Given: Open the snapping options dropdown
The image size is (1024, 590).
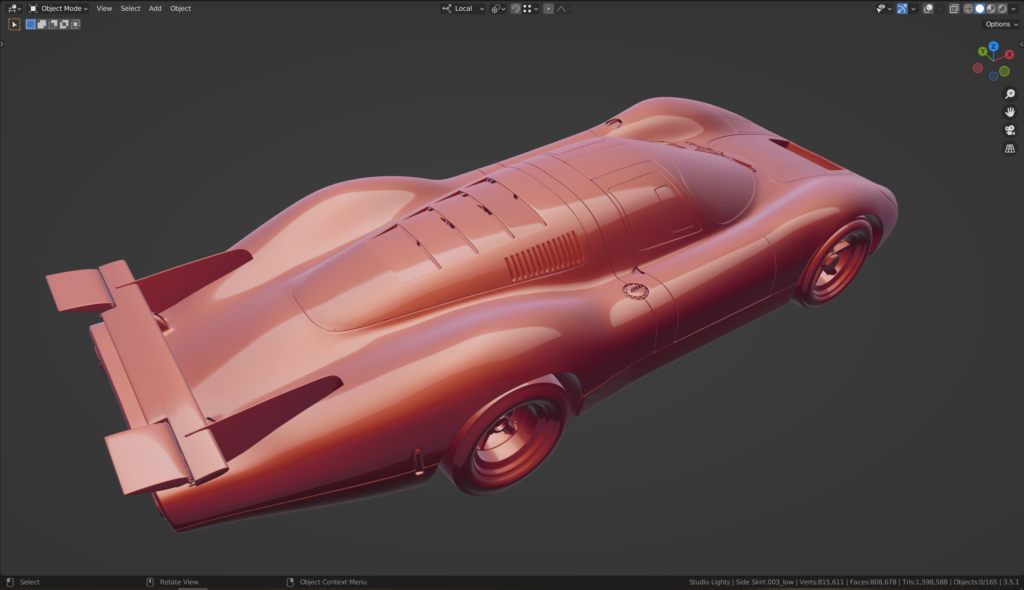Looking at the screenshot, I should pyautogui.click(x=530, y=8).
